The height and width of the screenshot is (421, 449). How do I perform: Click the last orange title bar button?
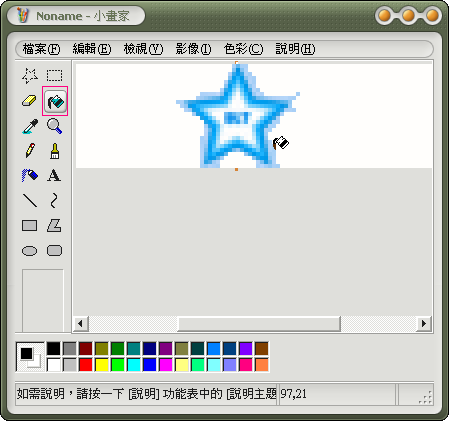click(432, 15)
